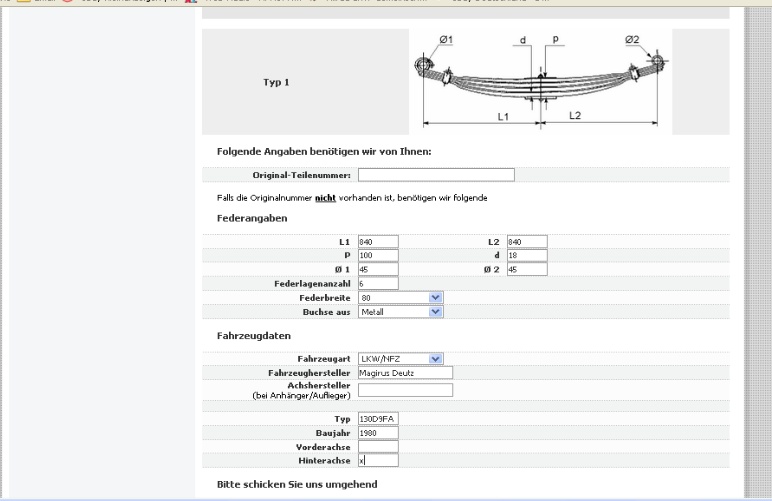Screen dimensions: 772x501
Task: Click the Fahrzeughersteller field with Magirus Deutz
Action: click(405, 373)
